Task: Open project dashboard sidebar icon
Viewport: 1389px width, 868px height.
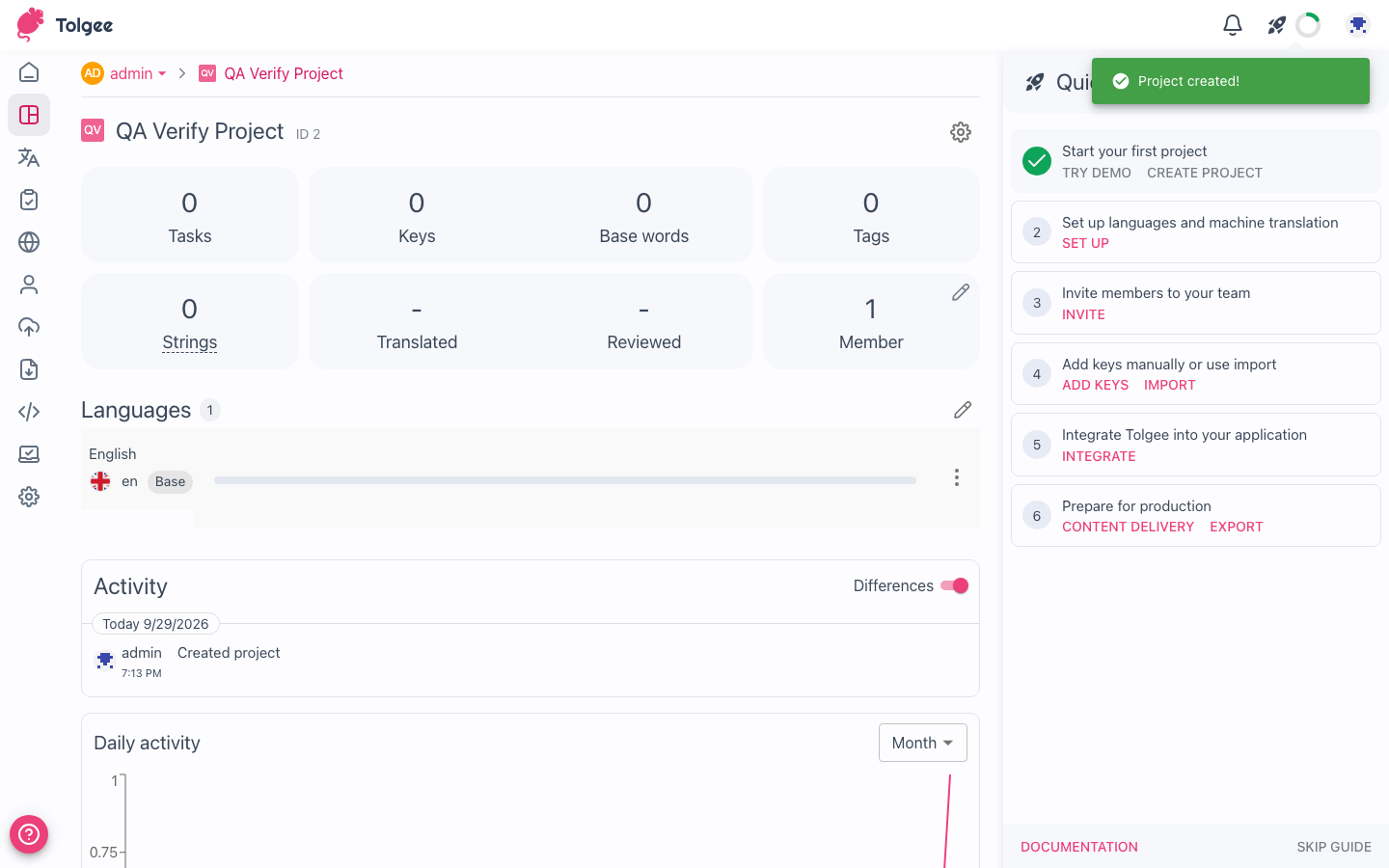Action: [x=29, y=115]
